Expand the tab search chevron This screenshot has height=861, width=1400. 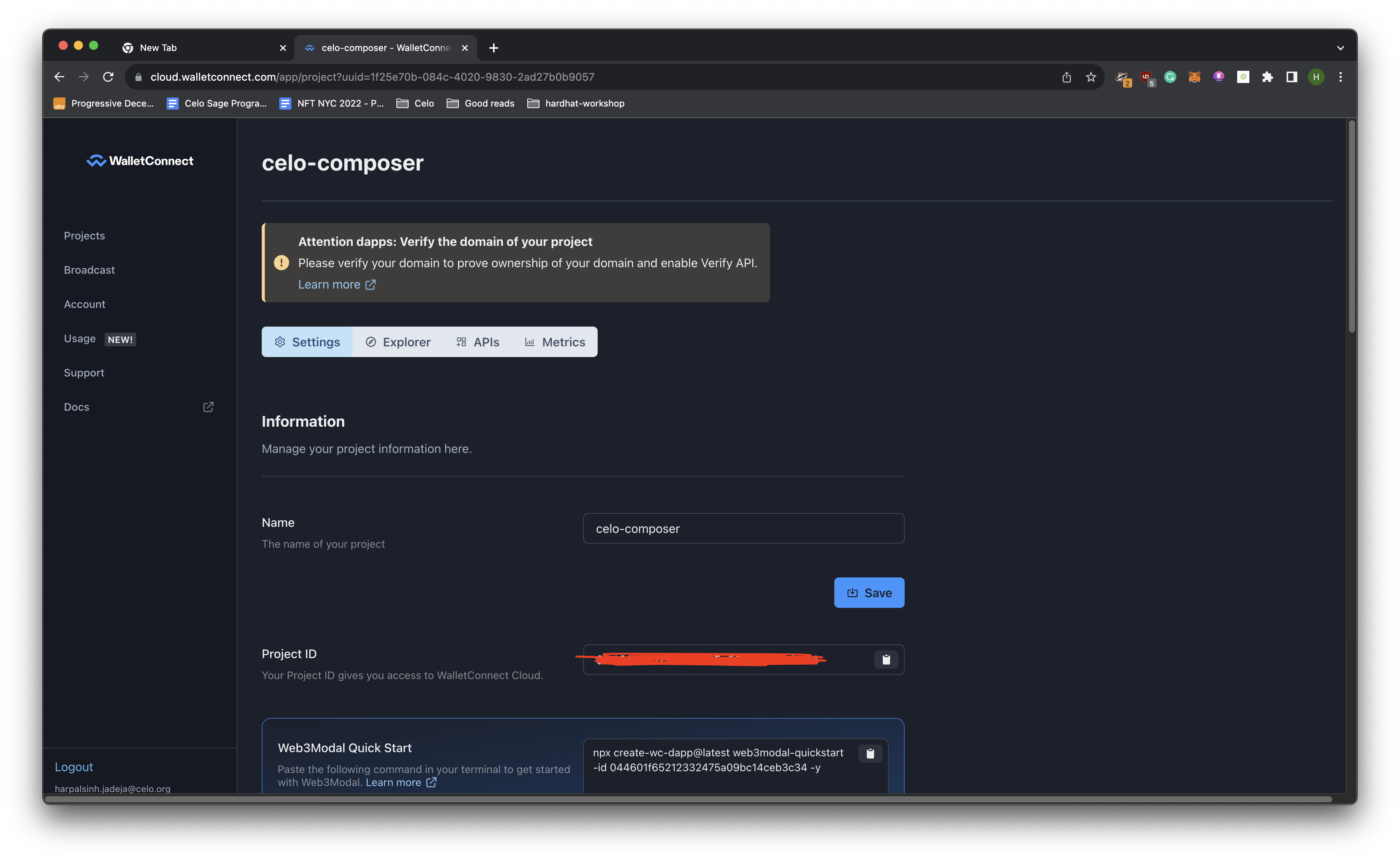point(1340,48)
